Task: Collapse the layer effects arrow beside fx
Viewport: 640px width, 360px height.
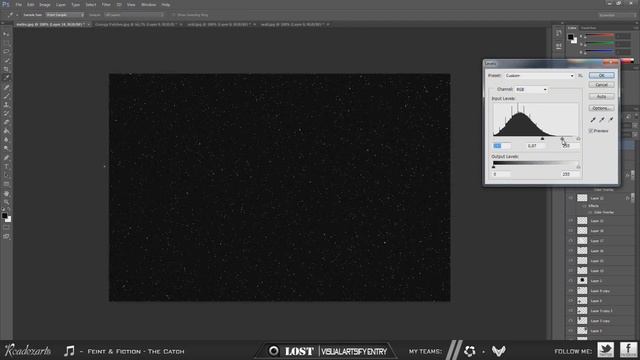Action: click(632, 198)
